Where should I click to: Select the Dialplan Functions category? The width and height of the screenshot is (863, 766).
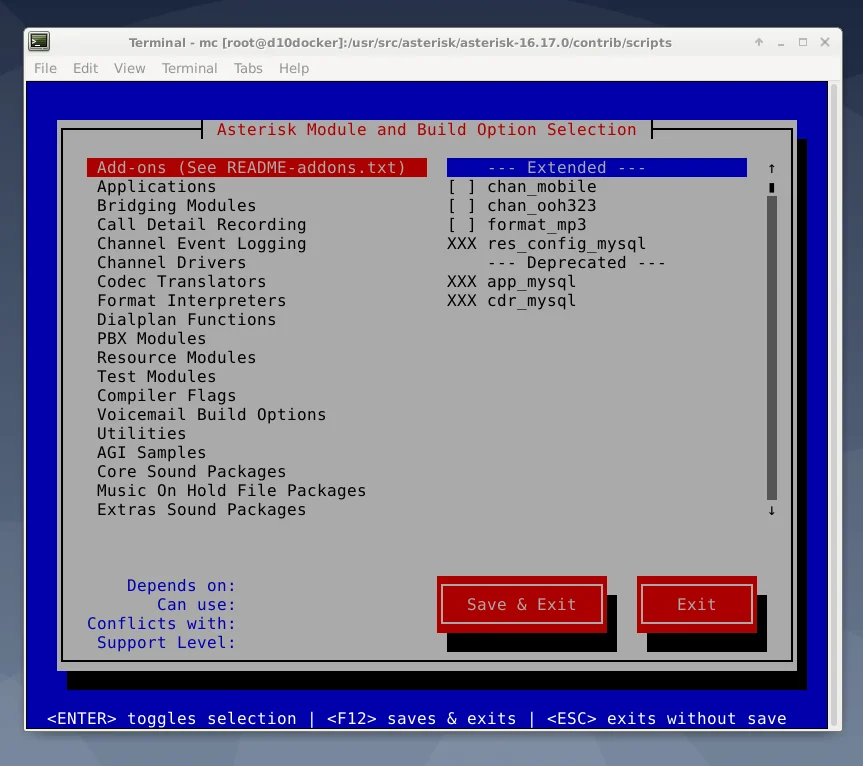(186, 320)
